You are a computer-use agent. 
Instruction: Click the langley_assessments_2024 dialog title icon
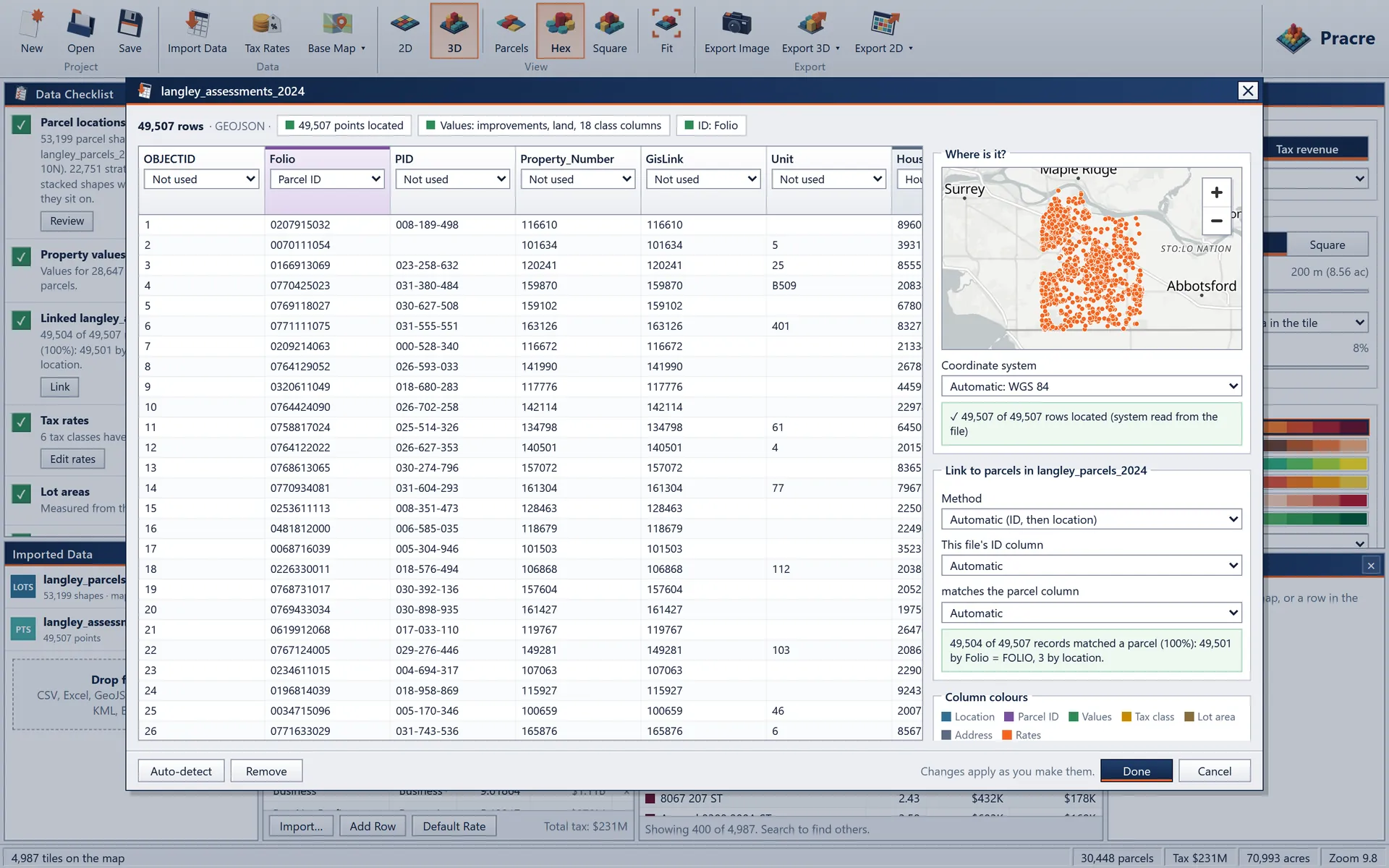[x=145, y=91]
